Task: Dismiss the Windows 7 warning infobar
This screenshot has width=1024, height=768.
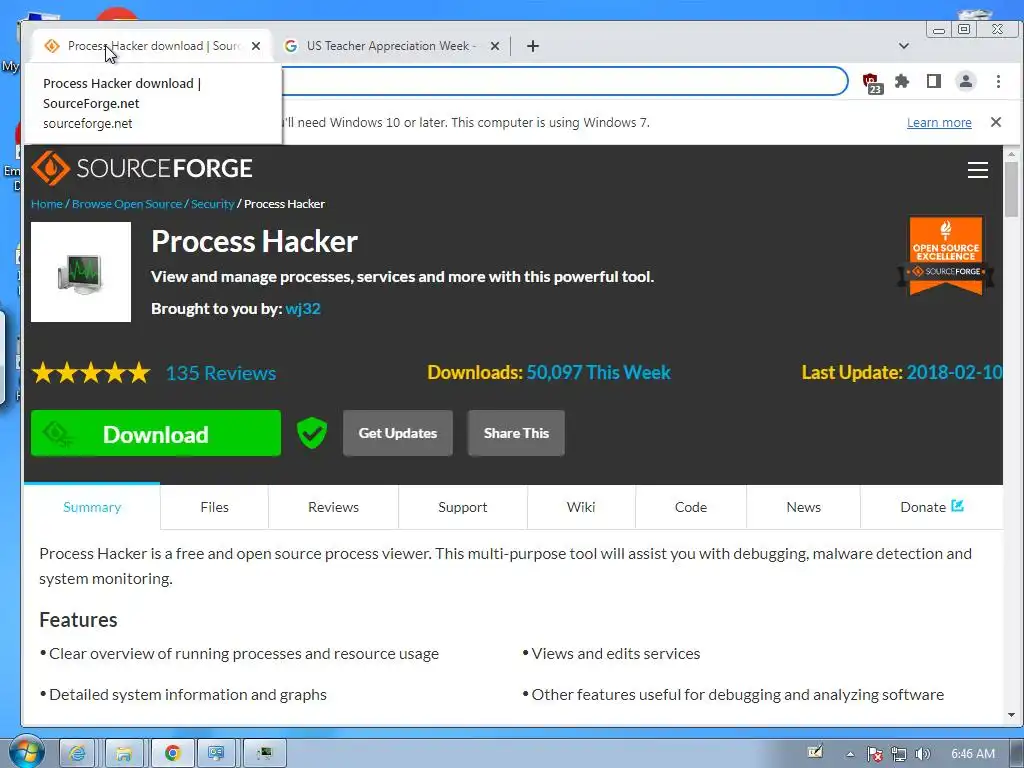Action: tap(995, 122)
